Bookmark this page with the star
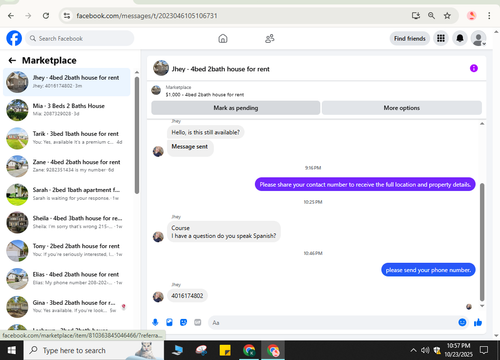 [447, 15]
